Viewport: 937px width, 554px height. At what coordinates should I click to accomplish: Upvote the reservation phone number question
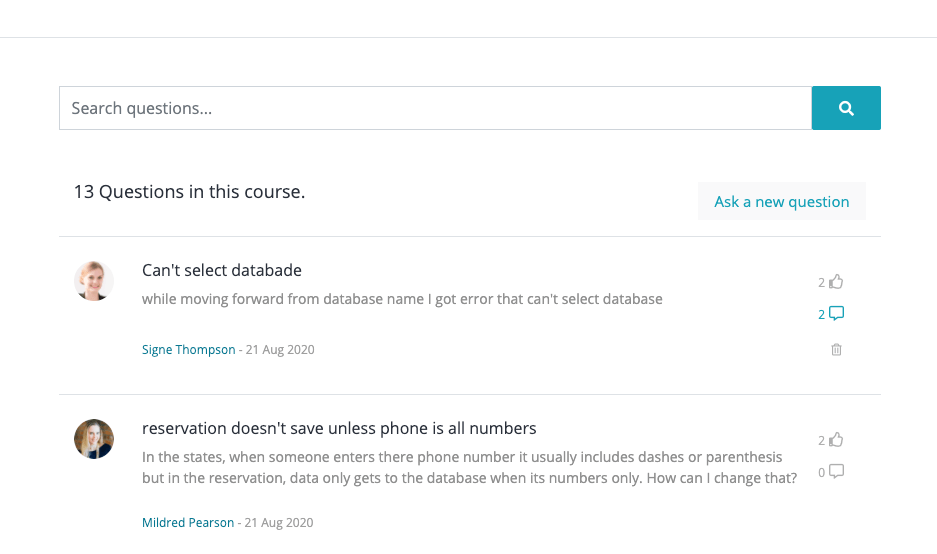(x=837, y=440)
